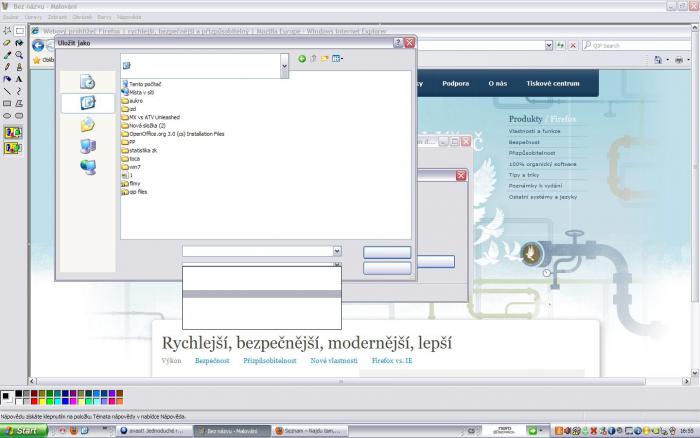Click the vertical scrollbar down arrow
The height and width of the screenshot is (438, 700).
click(x=695, y=373)
